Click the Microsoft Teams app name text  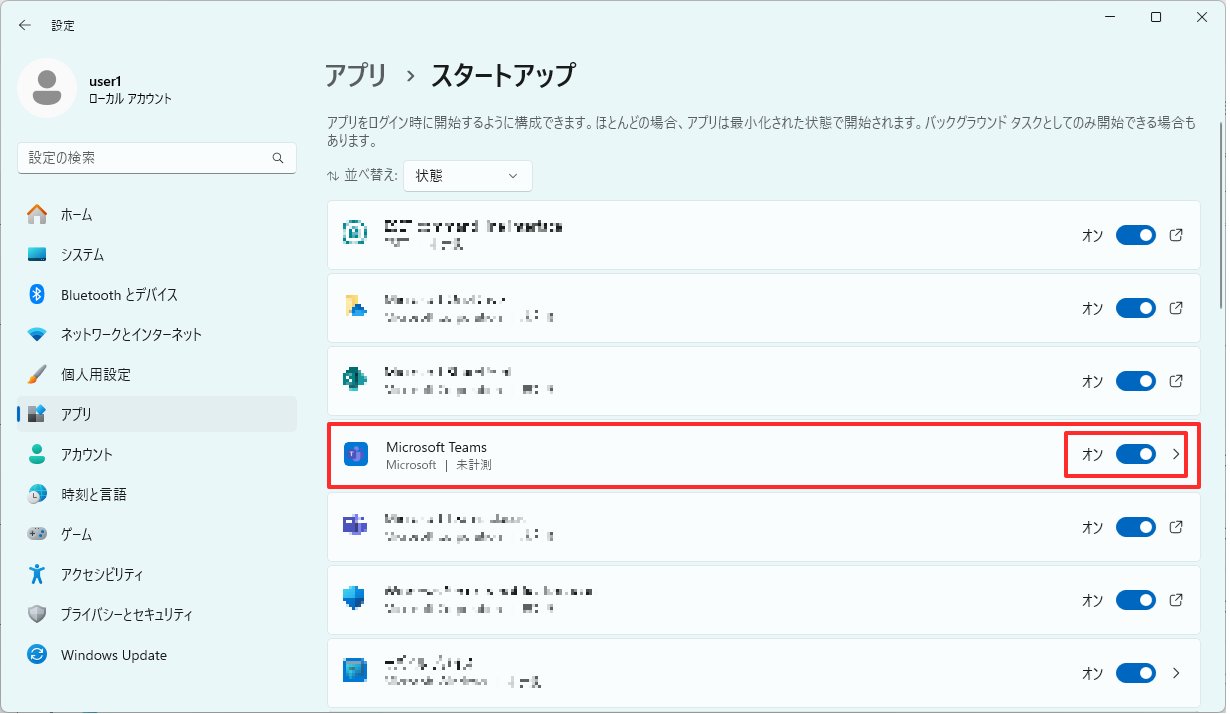[x=436, y=447]
